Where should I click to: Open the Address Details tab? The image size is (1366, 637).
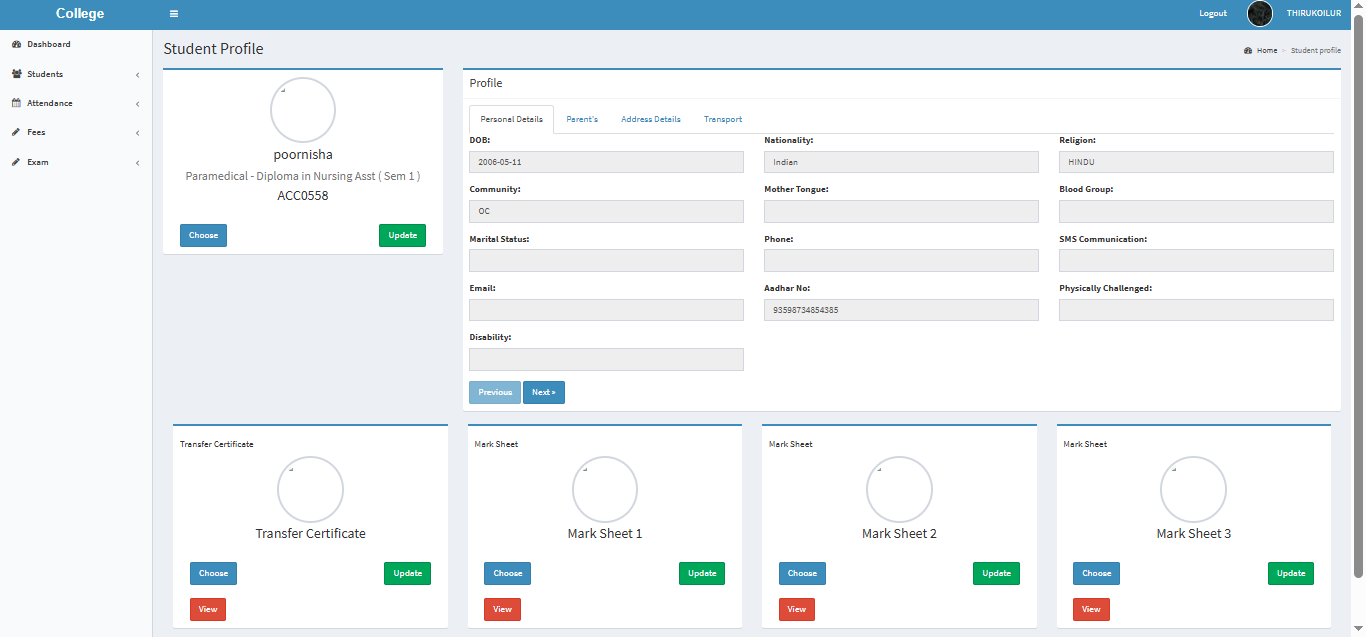650,119
